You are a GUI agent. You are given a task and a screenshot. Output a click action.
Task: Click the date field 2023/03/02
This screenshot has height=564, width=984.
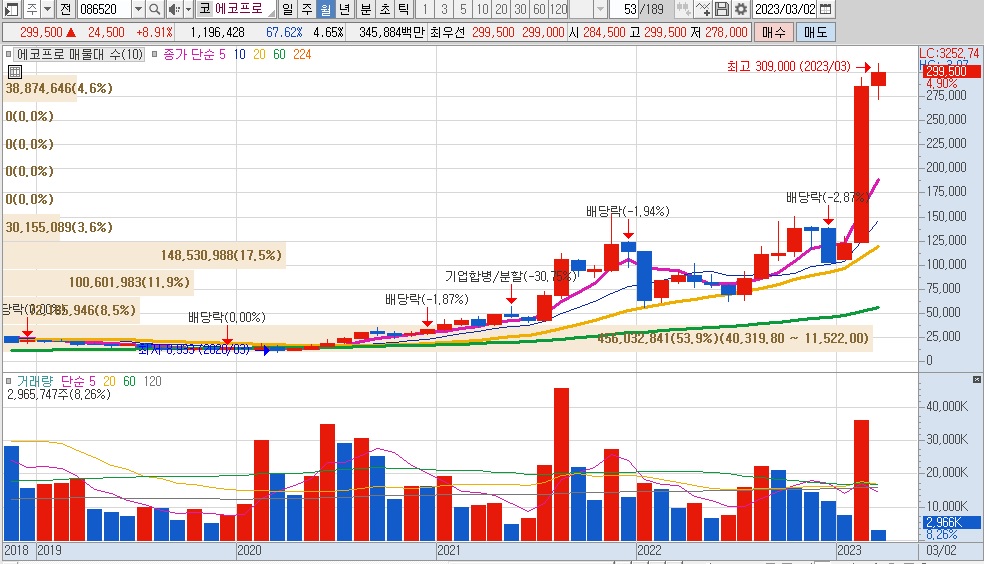[785, 9]
